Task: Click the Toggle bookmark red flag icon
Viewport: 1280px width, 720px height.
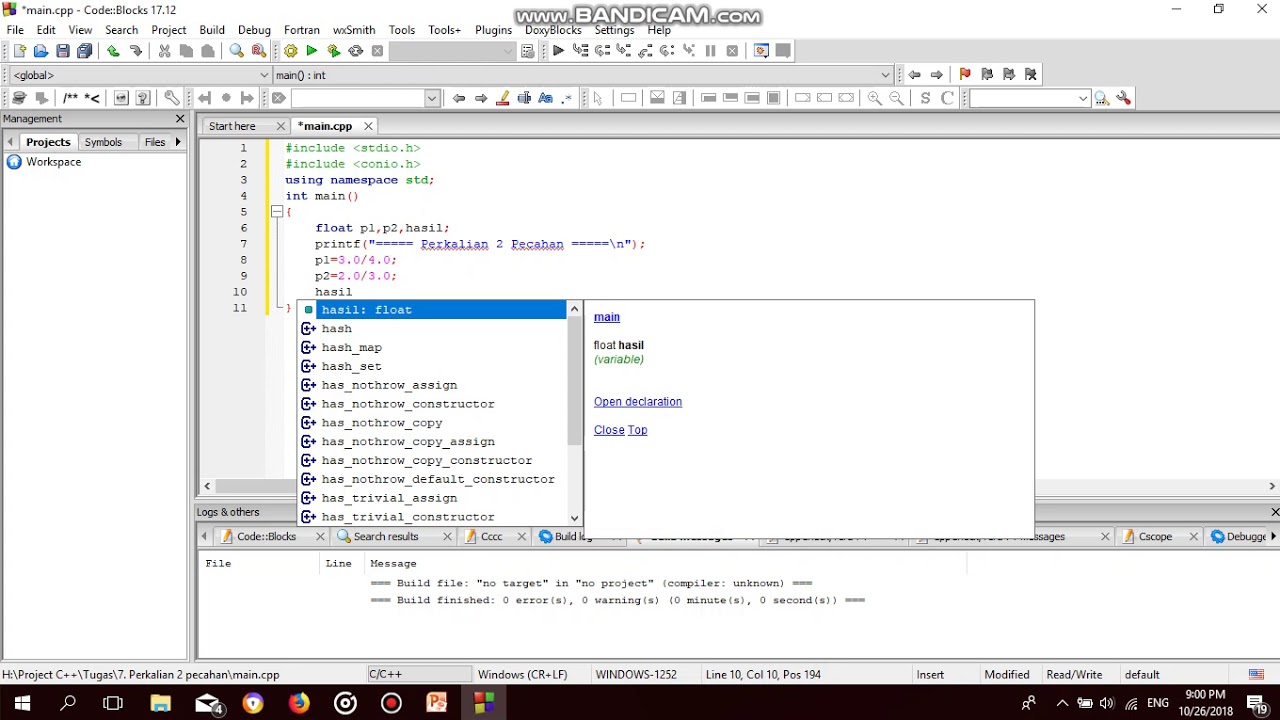Action: [964, 74]
